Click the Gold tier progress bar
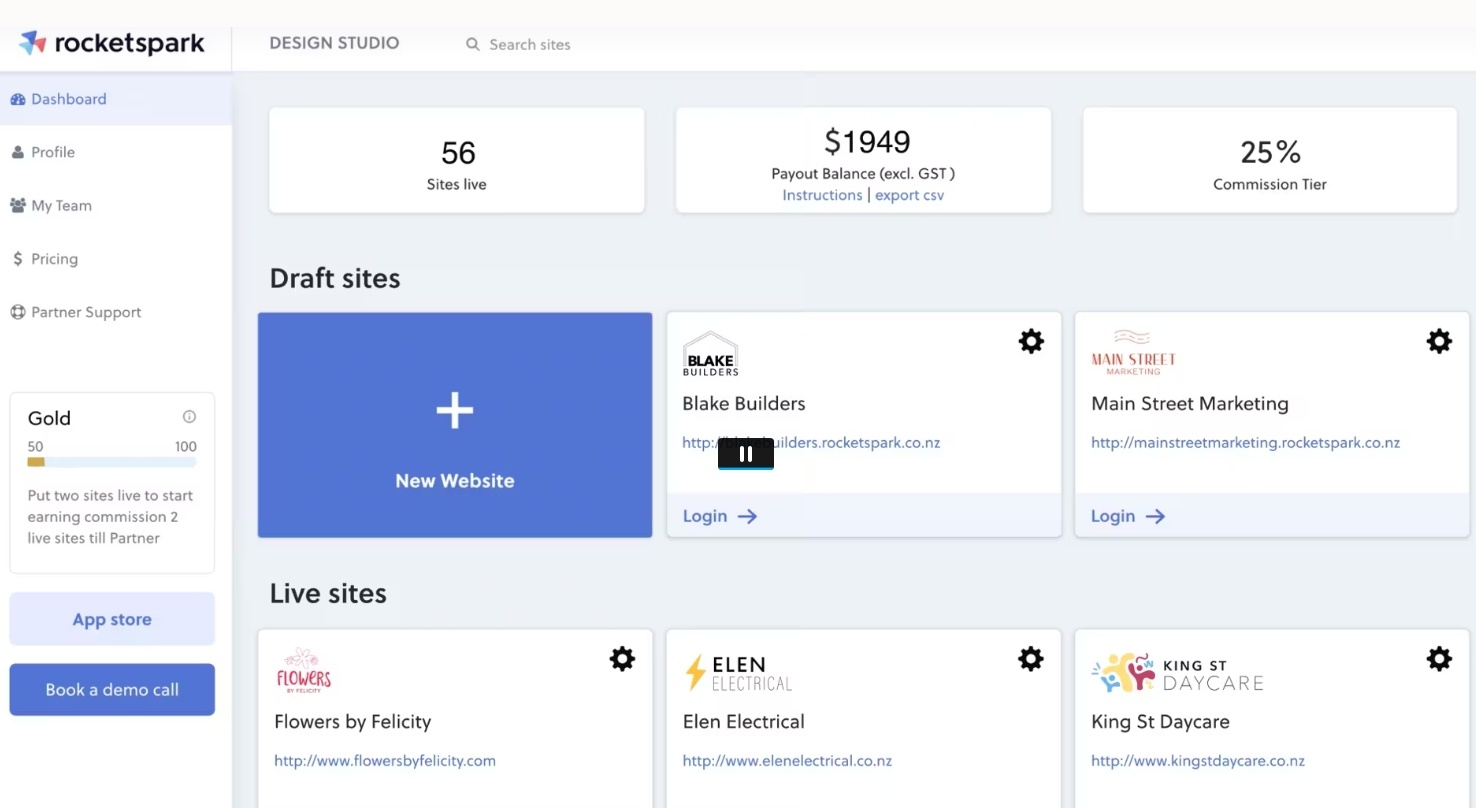1476x808 pixels. 112,462
